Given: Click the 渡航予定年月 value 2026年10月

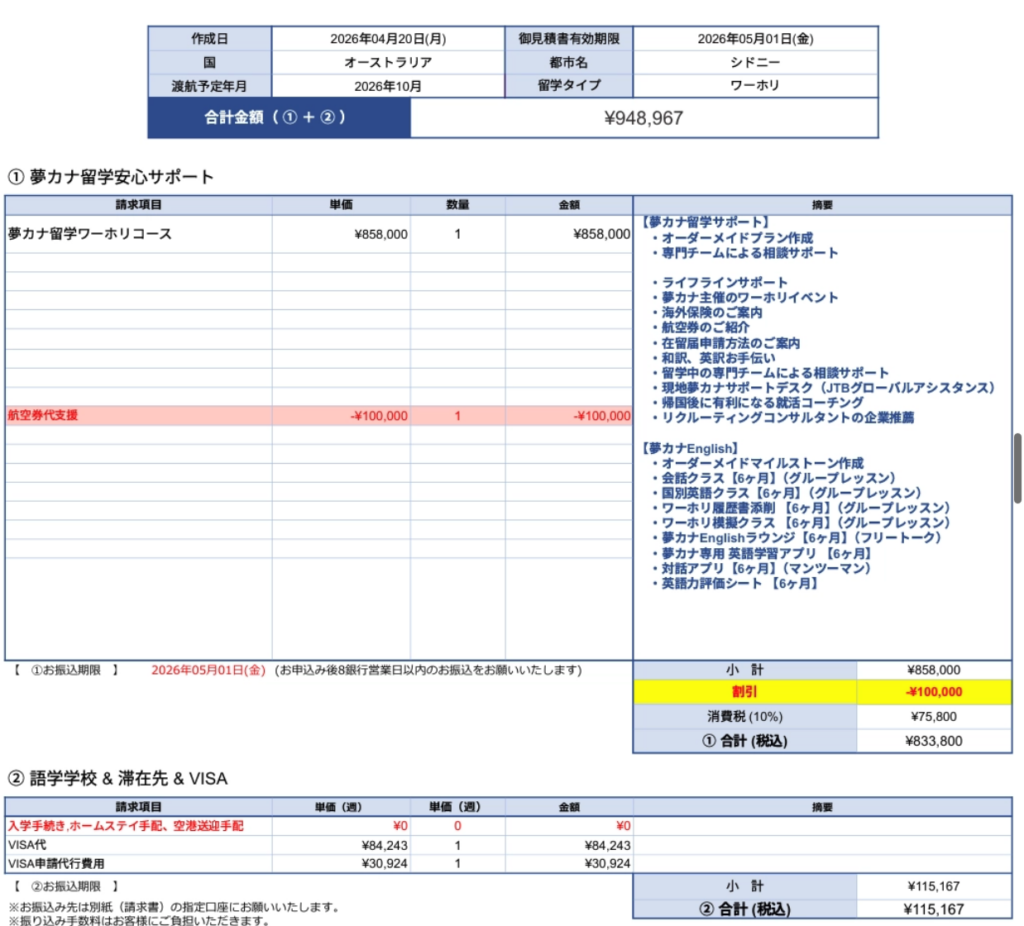Looking at the screenshot, I should pos(388,86).
